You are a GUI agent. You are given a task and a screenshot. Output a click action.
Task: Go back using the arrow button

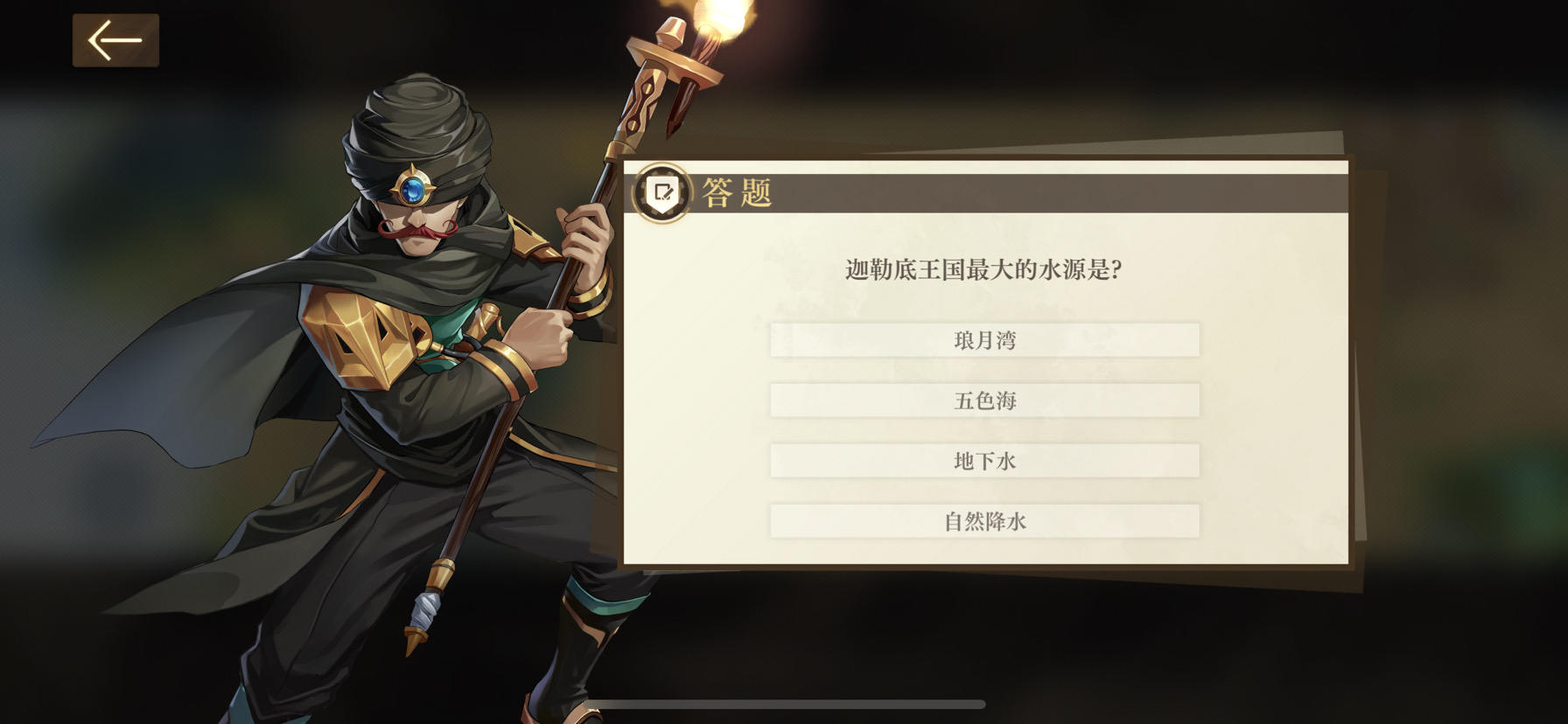pos(115,40)
